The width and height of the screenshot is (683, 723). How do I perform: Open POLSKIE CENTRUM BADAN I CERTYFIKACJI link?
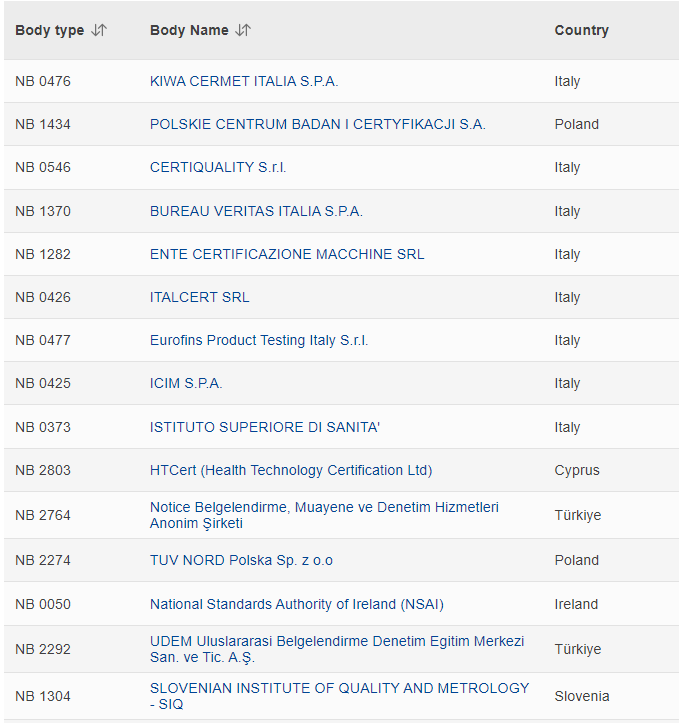tap(318, 124)
